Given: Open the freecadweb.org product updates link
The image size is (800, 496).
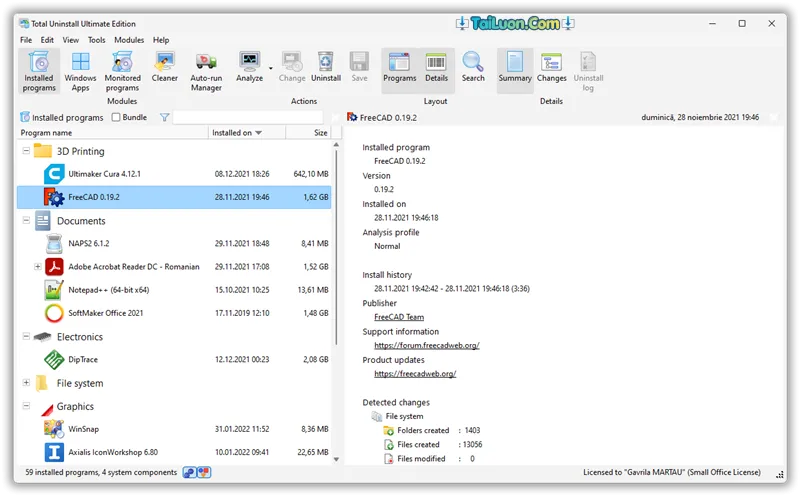Looking at the screenshot, I should pos(415,374).
